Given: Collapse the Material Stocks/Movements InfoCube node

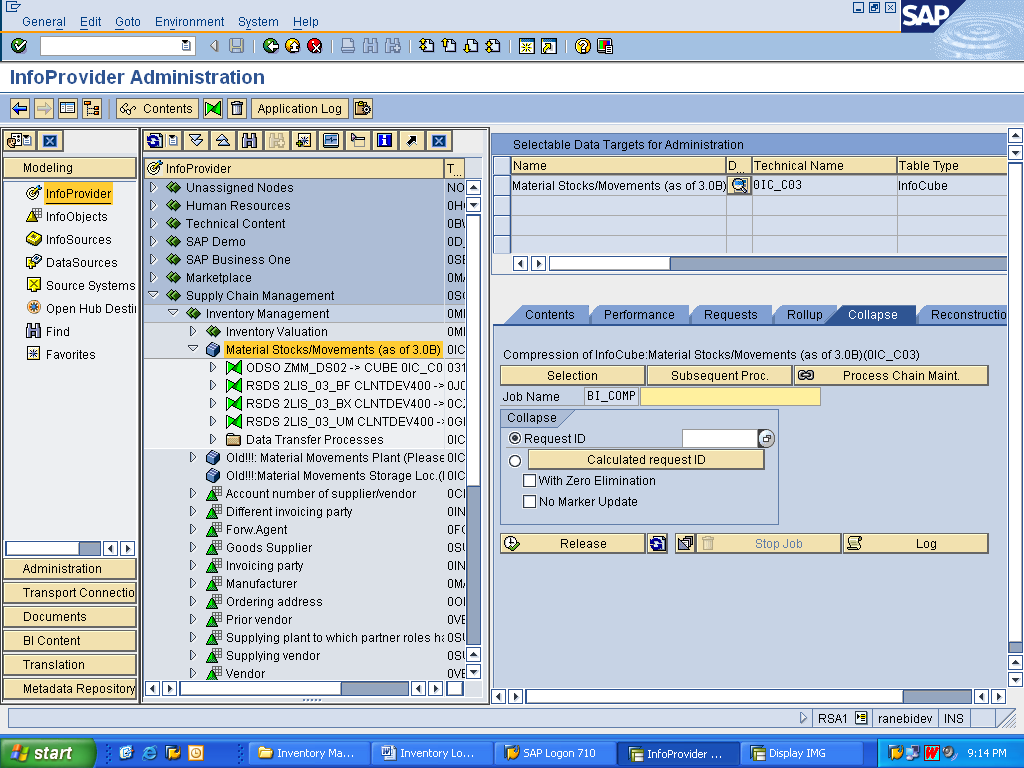Looking at the screenshot, I should (x=193, y=349).
